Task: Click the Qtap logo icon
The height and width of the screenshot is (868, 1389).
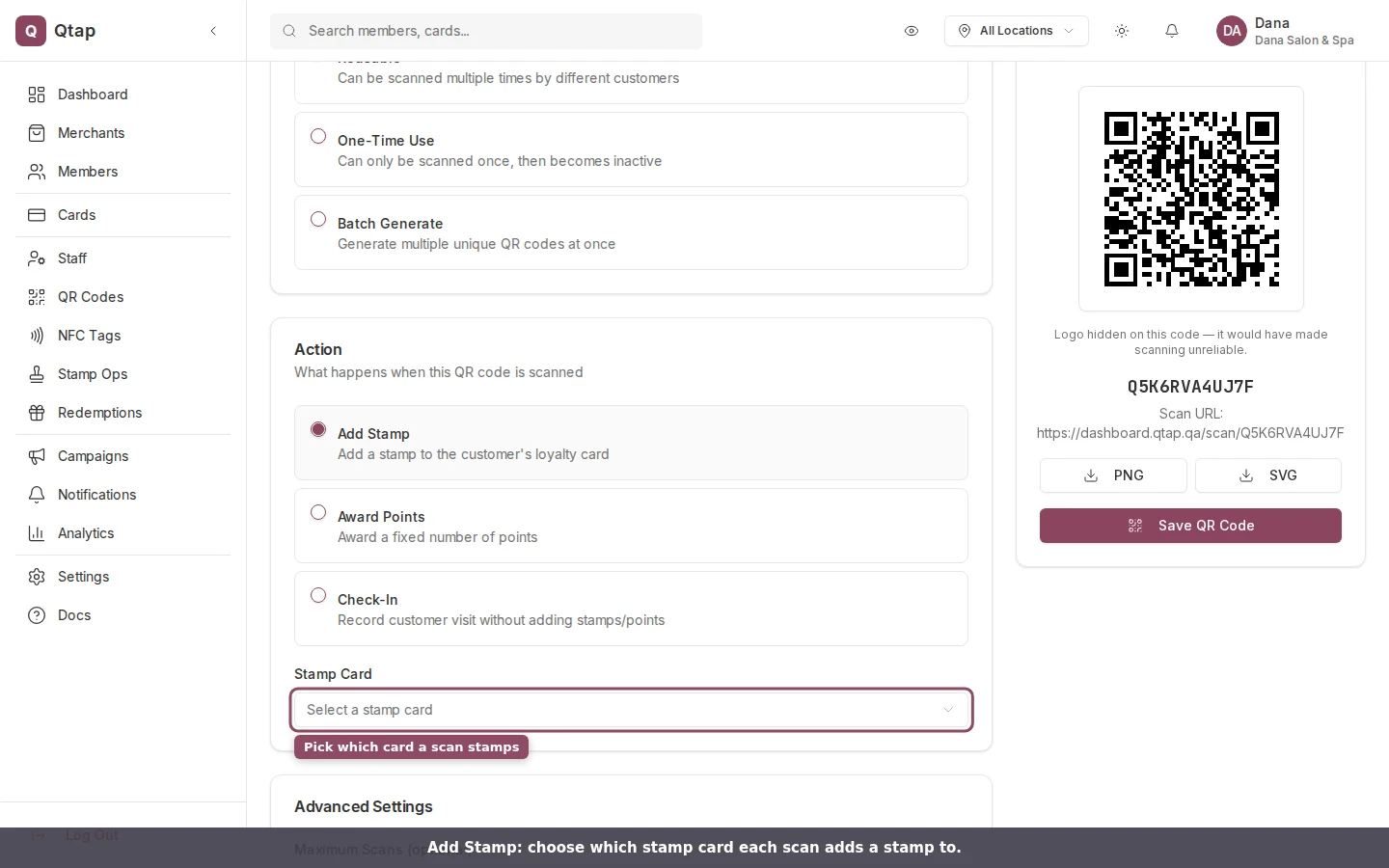Action: [31, 31]
